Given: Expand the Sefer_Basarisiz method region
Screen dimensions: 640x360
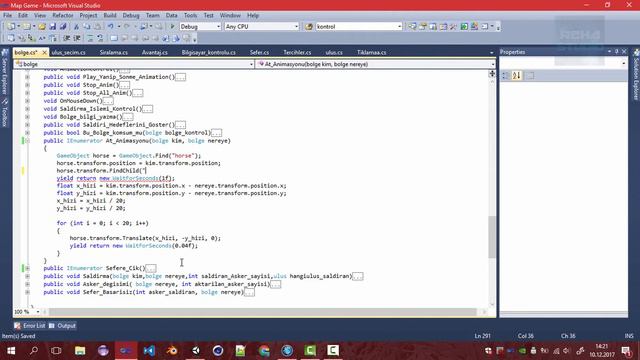Looking at the screenshot, I should pyautogui.click(x=27, y=292).
